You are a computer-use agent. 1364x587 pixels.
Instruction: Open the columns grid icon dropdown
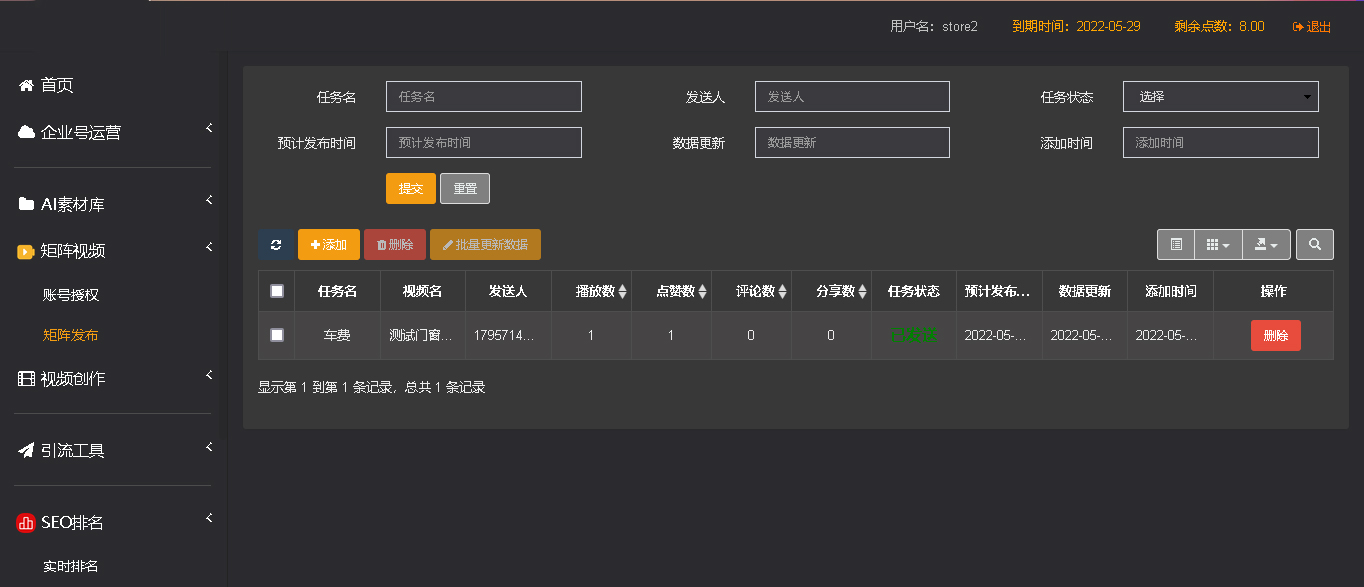(1218, 245)
